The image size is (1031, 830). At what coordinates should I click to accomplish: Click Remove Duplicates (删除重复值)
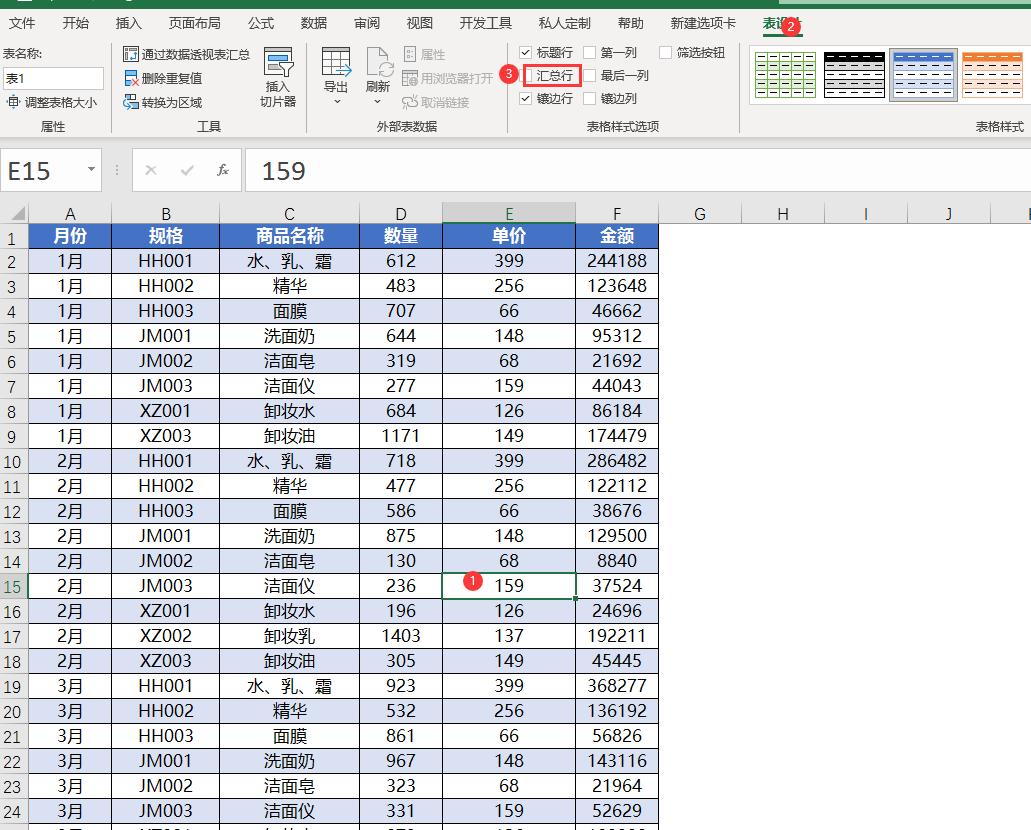click(x=163, y=78)
